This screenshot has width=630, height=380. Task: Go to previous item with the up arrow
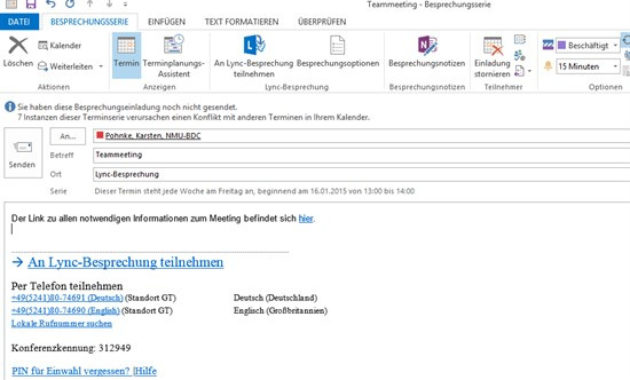click(x=90, y=4)
